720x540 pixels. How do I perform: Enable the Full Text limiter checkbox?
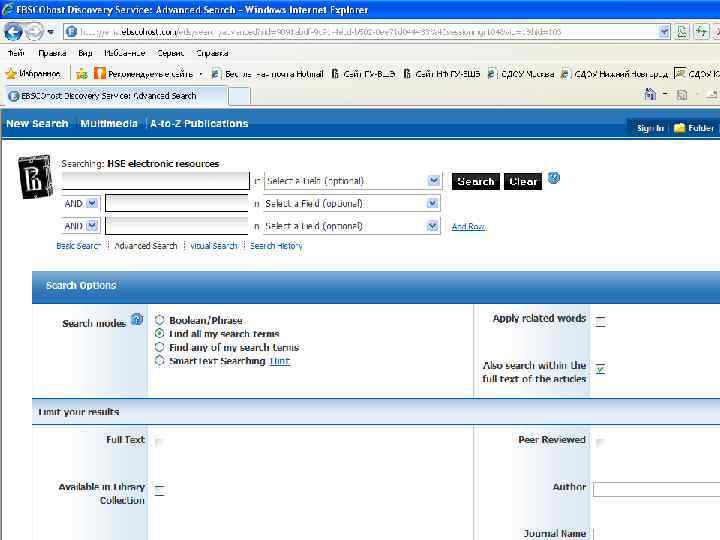point(159,442)
